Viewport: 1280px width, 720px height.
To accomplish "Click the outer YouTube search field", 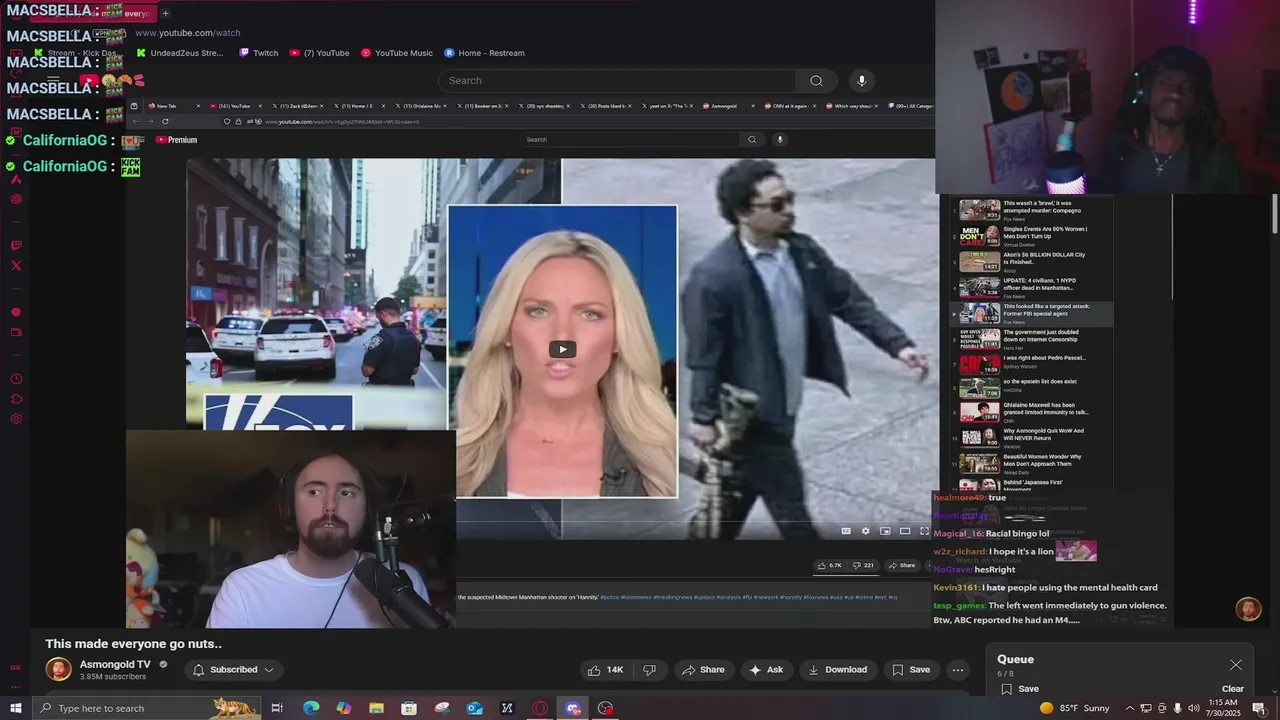I will [617, 81].
